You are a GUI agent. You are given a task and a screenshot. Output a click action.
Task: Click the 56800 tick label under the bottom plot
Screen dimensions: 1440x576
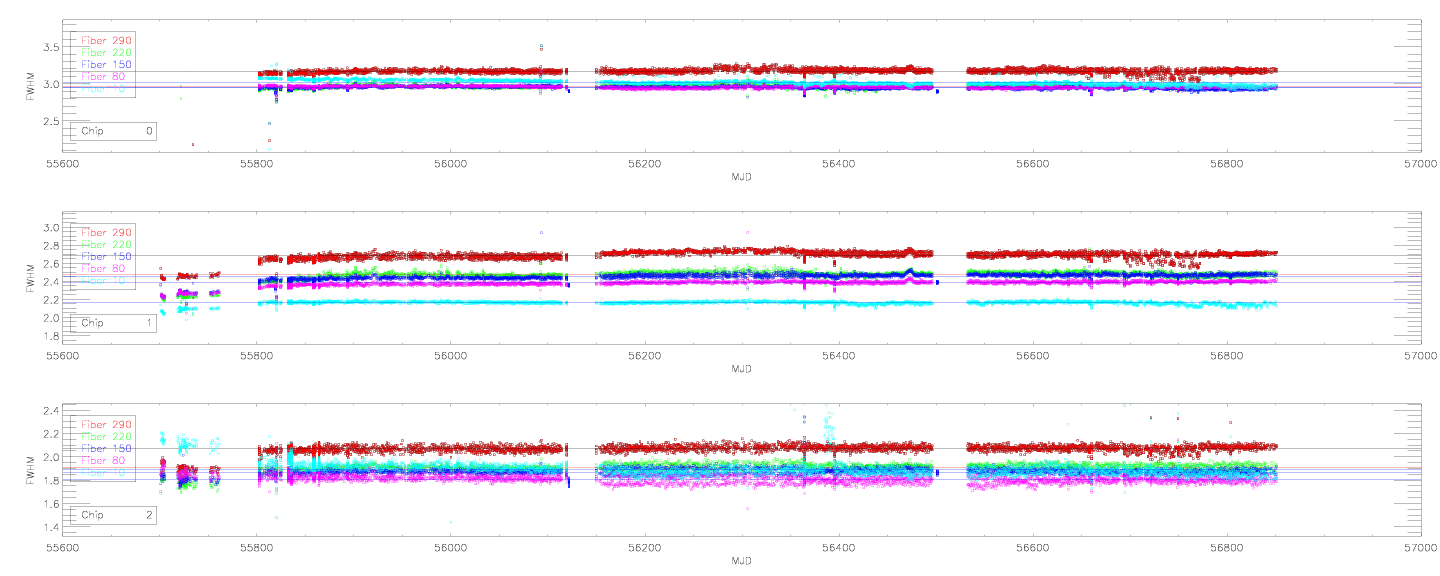point(1226,548)
